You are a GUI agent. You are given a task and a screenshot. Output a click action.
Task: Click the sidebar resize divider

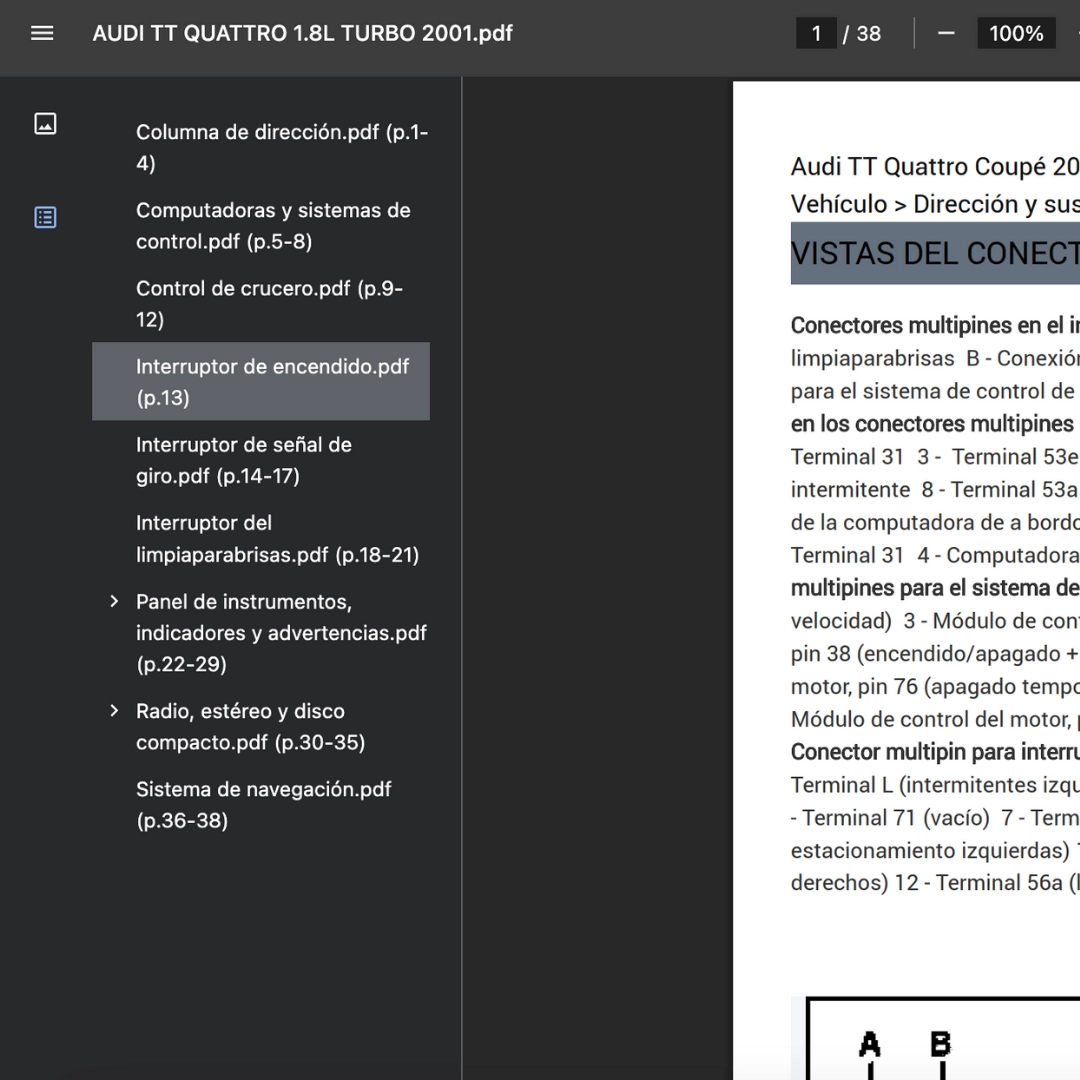click(x=462, y=578)
